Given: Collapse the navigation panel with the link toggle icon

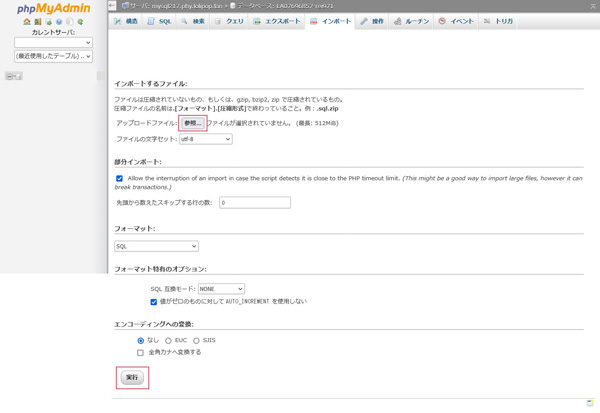Looking at the screenshot, I should pyautogui.click(x=13, y=76).
